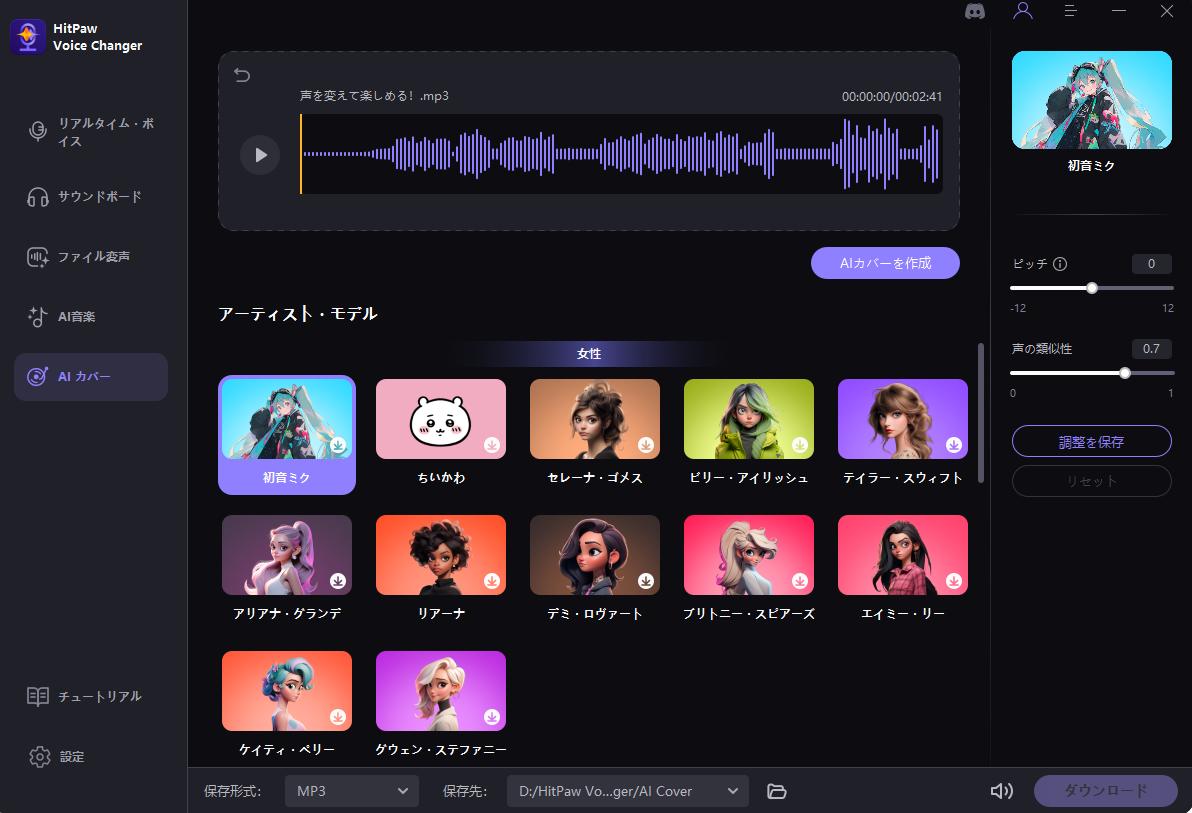The height and width of the screenshot is (813, 1192).
Task: Play the loaded mp3 audio
Action: [260, 155]
